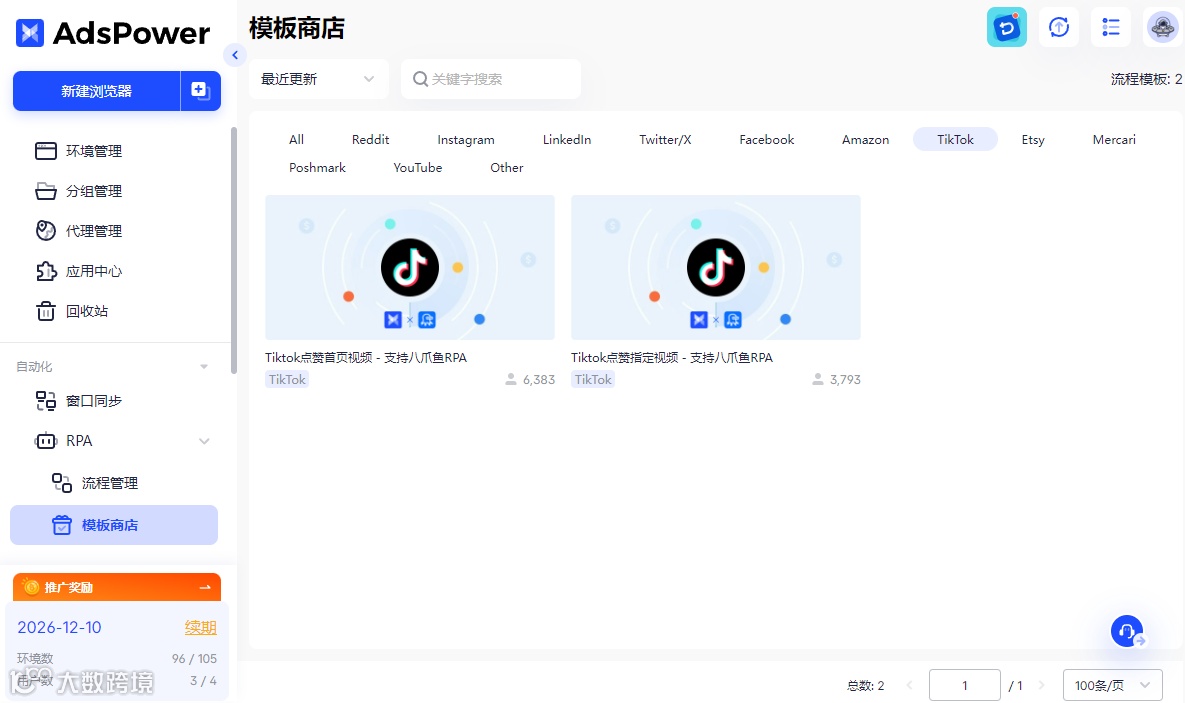
Task: Open the task list icon in header
Action: (1111, 28)
